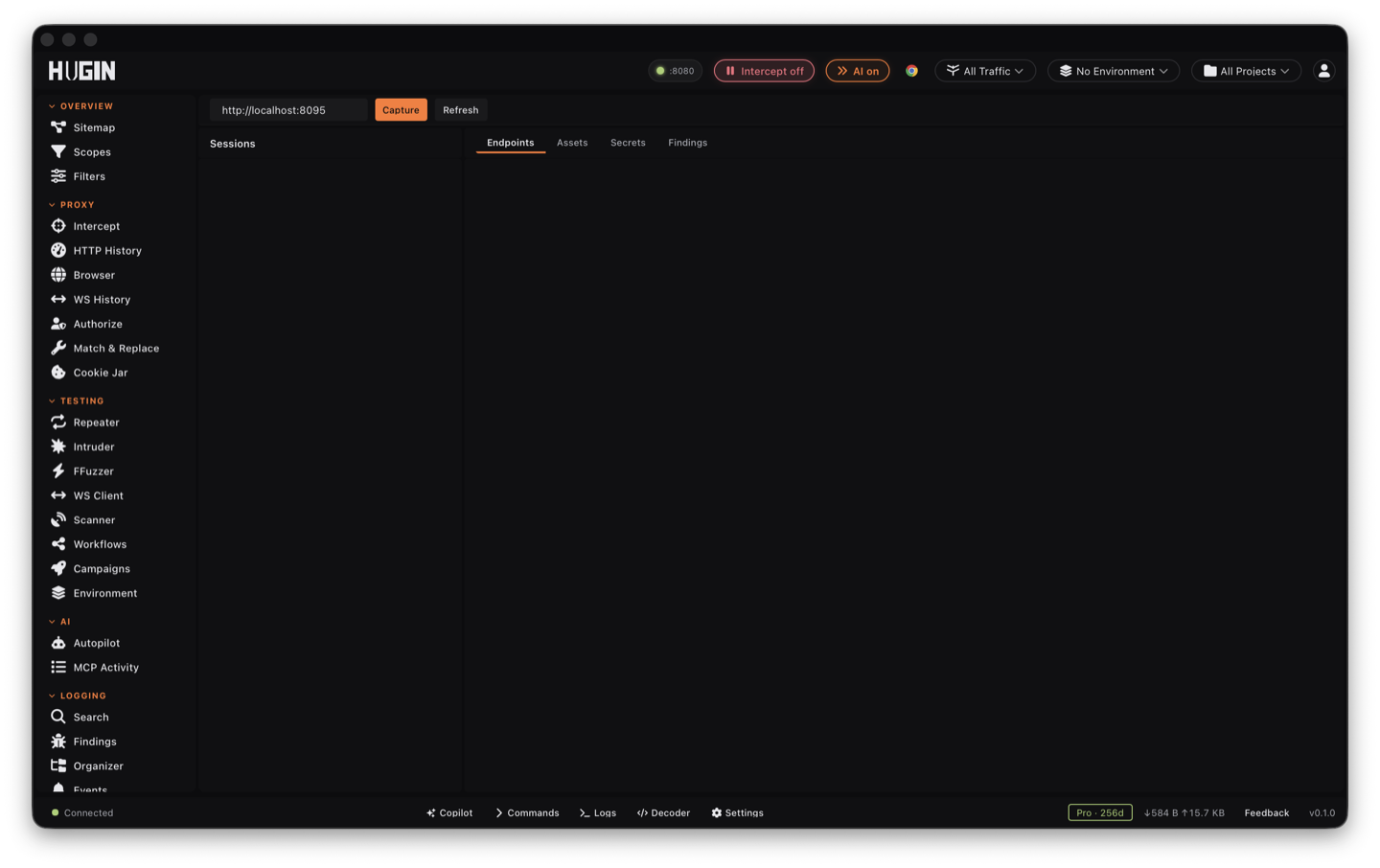This screenshot has width=1380, height=868.
Task: Toggle the AI on switch
Action: (858, 71)
